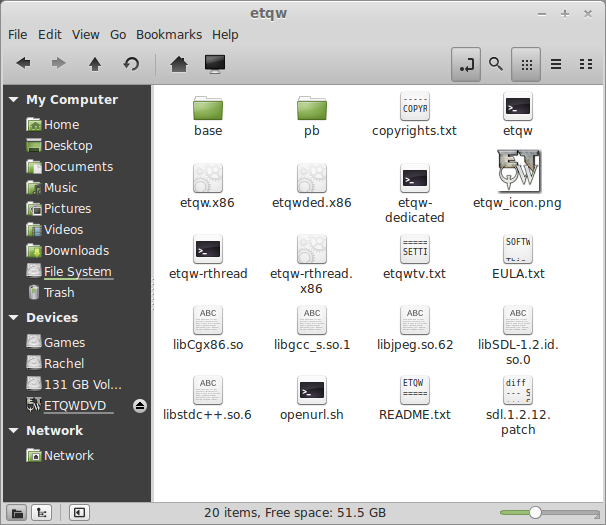Select the pb folder
This screenshot has height=525, width=606.
click(312, 116)
